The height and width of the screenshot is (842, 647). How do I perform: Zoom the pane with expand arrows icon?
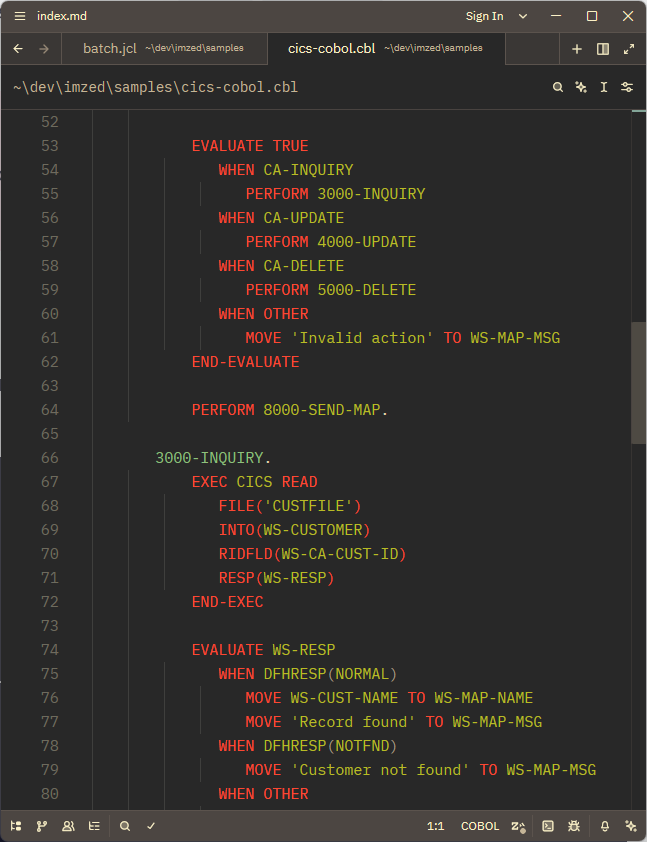pos(629,49)
